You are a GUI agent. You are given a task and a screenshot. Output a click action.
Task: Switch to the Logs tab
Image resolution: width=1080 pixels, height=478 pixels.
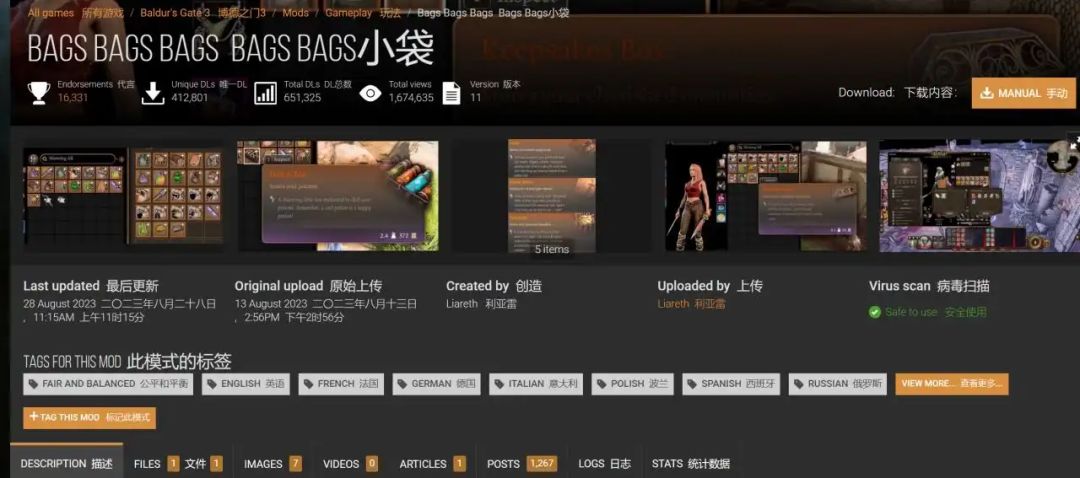click(604, 464)
